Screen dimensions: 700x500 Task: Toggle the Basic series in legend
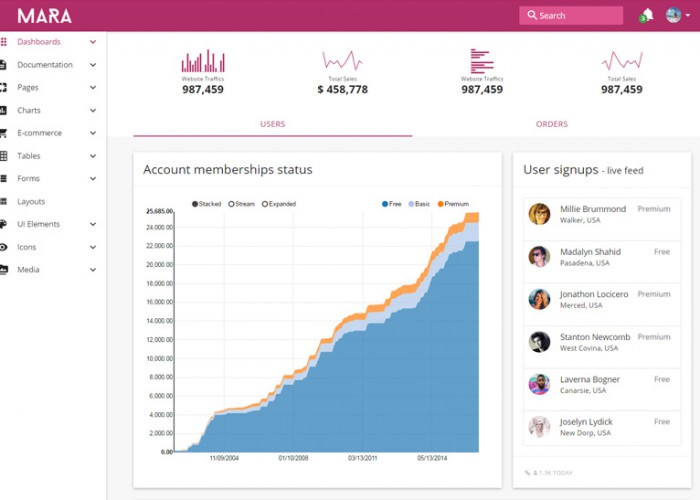(x=419, y=204)
